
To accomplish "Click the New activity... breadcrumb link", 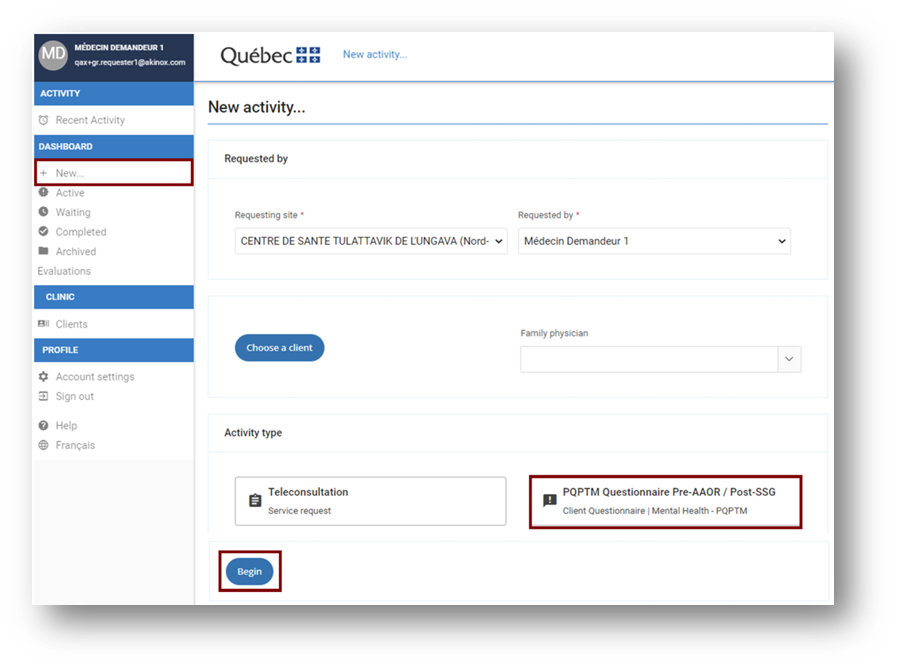I will coord(375,54).
